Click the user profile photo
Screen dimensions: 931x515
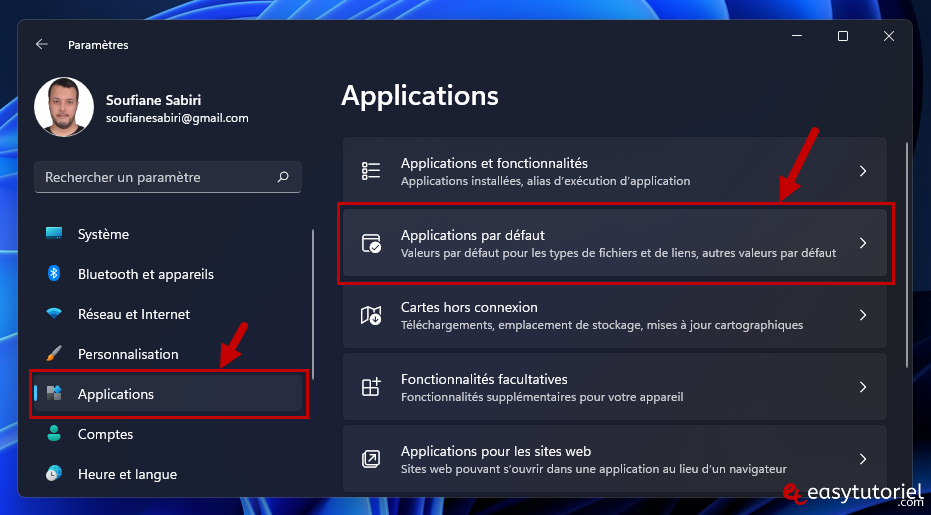pos(64,107)
